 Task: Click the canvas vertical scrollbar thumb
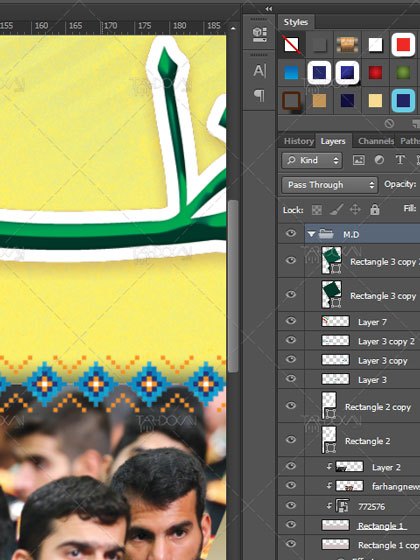pos(233,286)
